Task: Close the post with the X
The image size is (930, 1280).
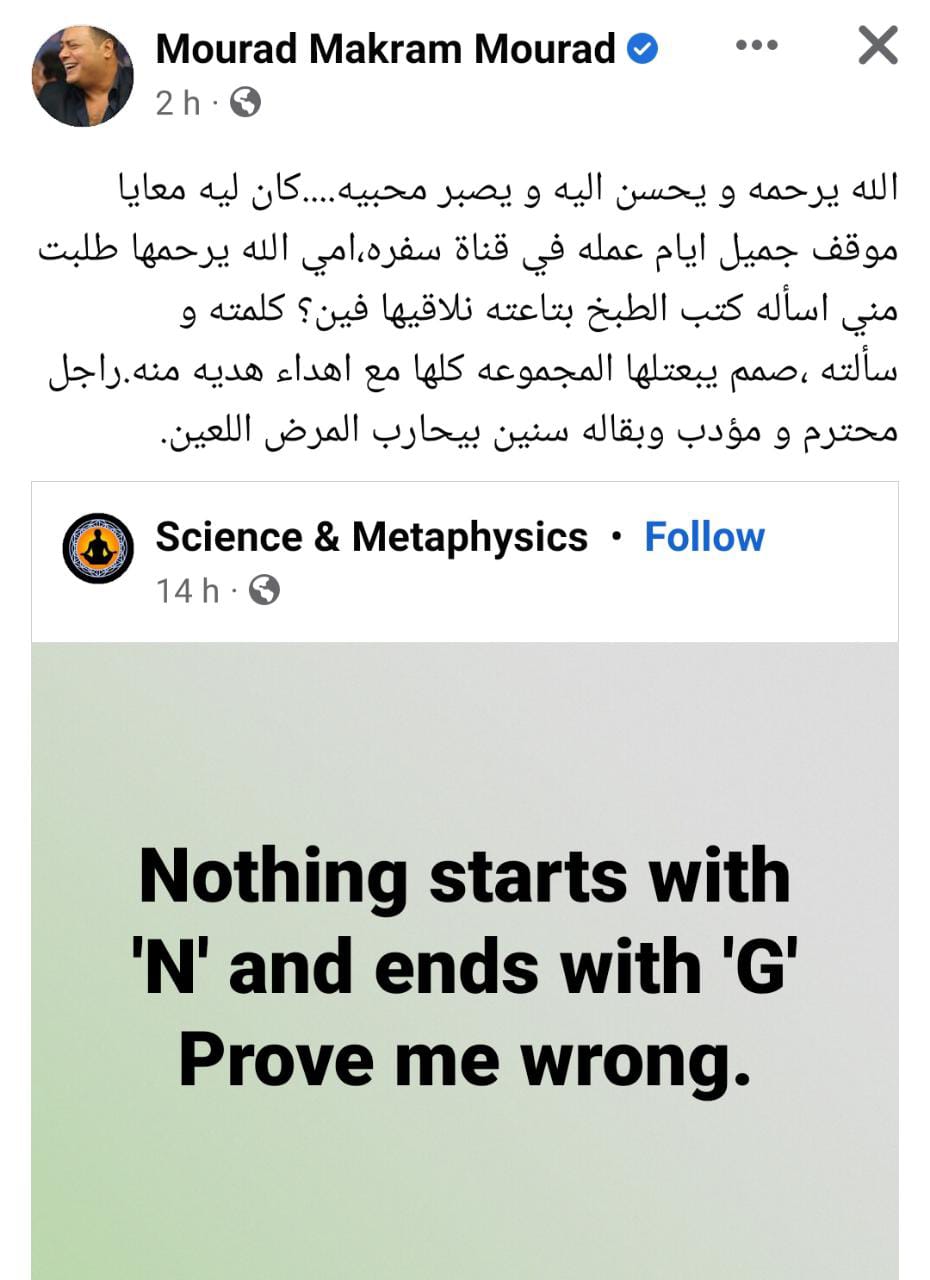Action: pos(877,46)
